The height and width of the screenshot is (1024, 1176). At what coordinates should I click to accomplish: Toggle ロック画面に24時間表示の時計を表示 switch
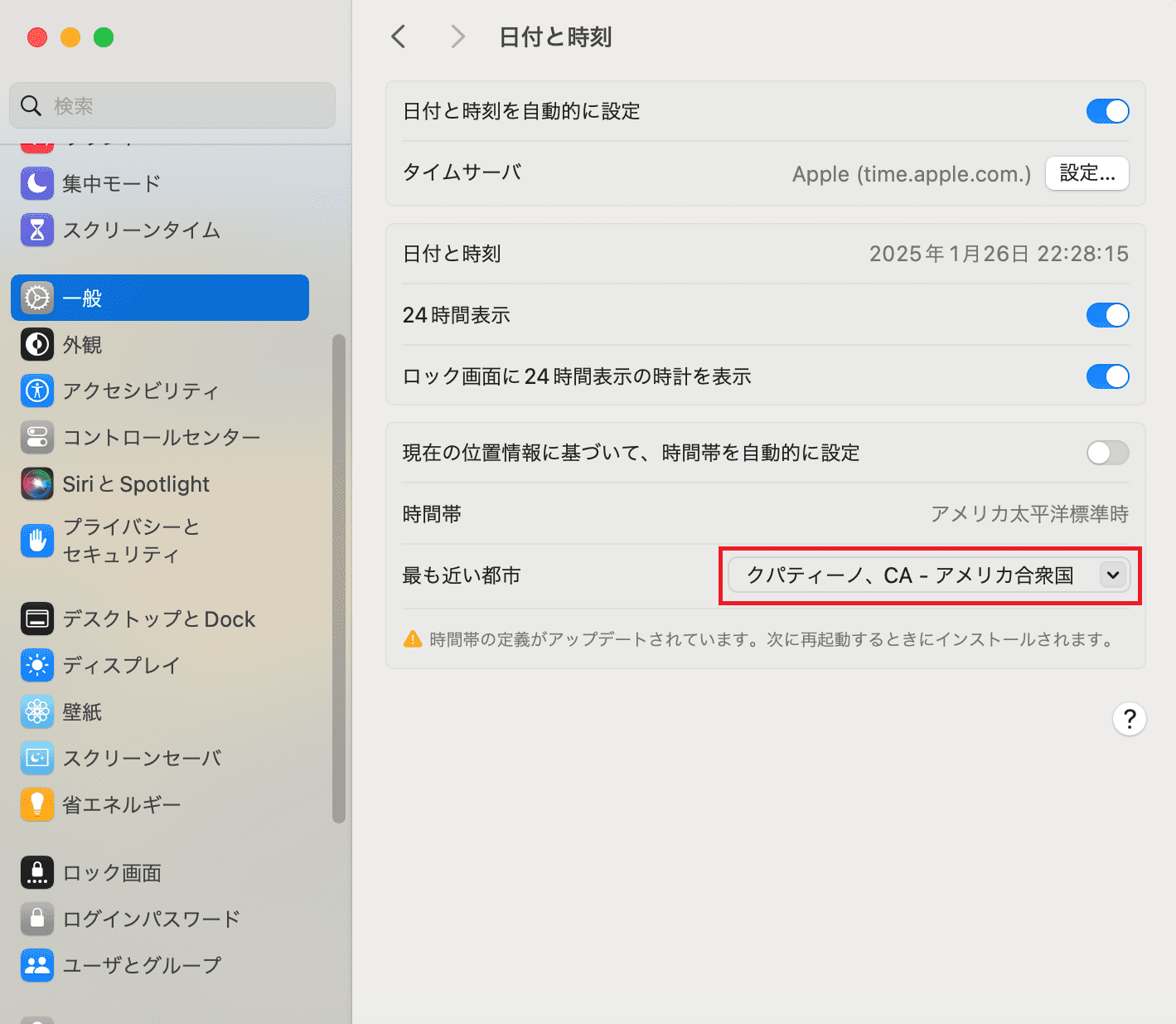pyautogui.click(x=1108, y=376)
